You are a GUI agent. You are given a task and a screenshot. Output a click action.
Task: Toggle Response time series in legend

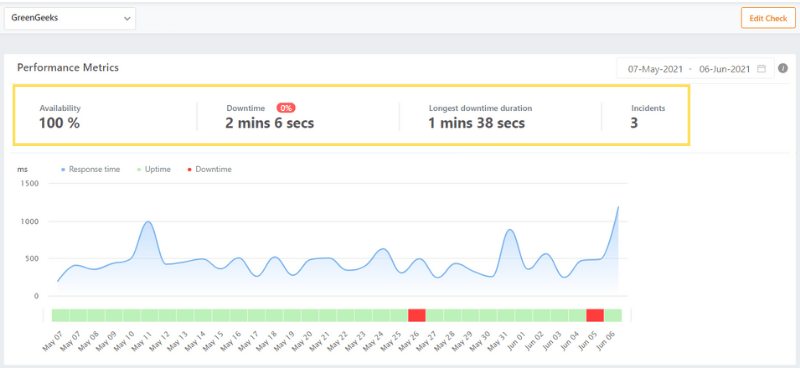click(91, 169)
